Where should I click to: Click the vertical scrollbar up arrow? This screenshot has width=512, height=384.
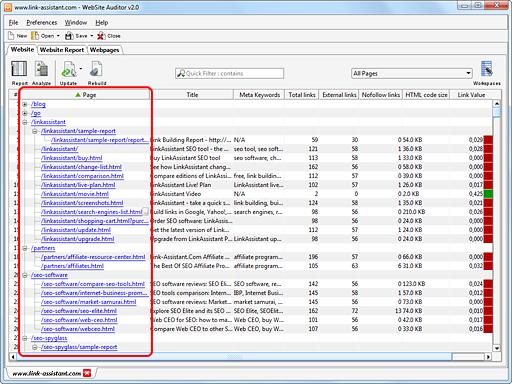[497, 104]
